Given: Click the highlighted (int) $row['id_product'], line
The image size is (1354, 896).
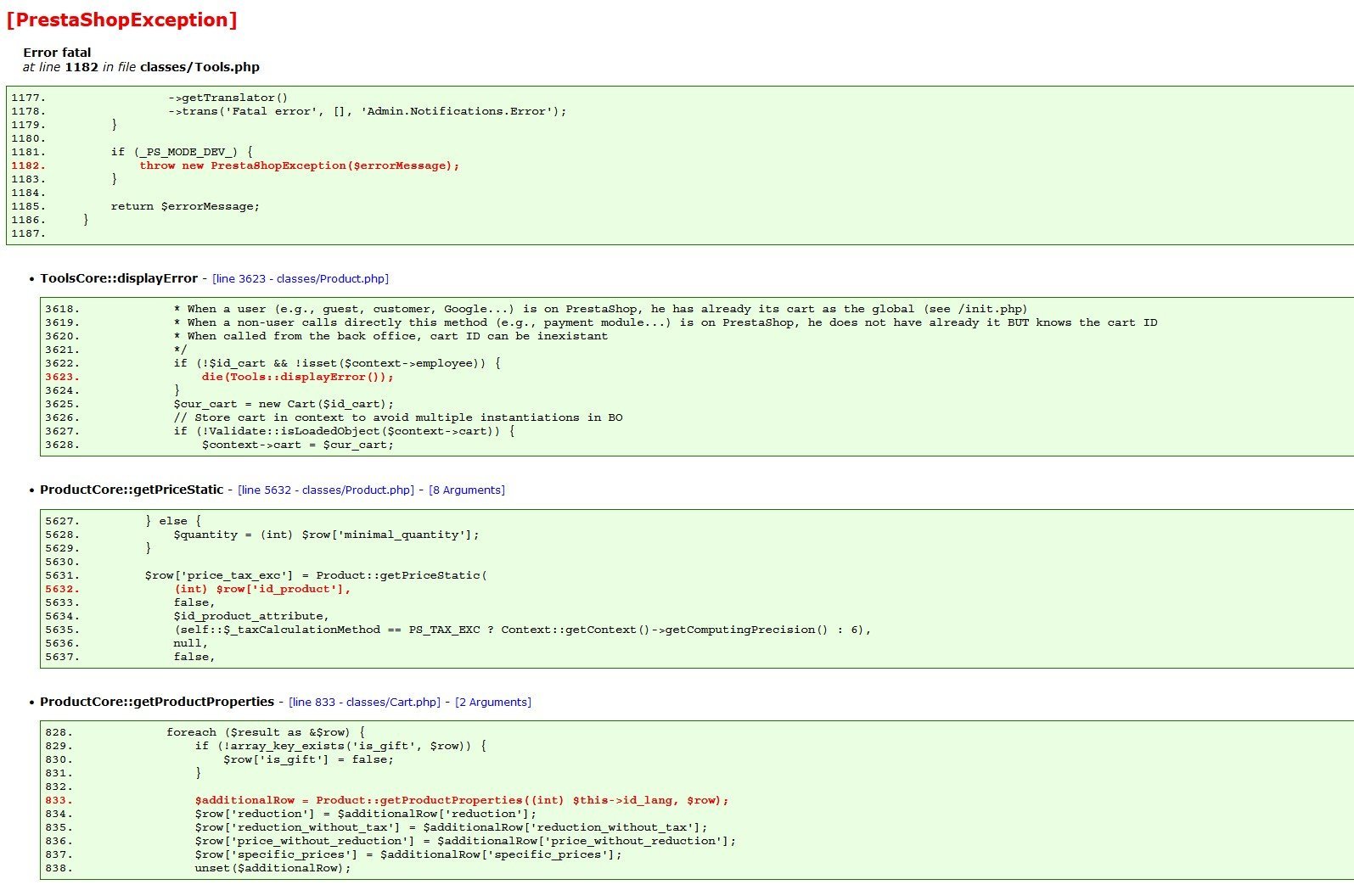Looking at the screenshot, I should click(x=263, y=589).
